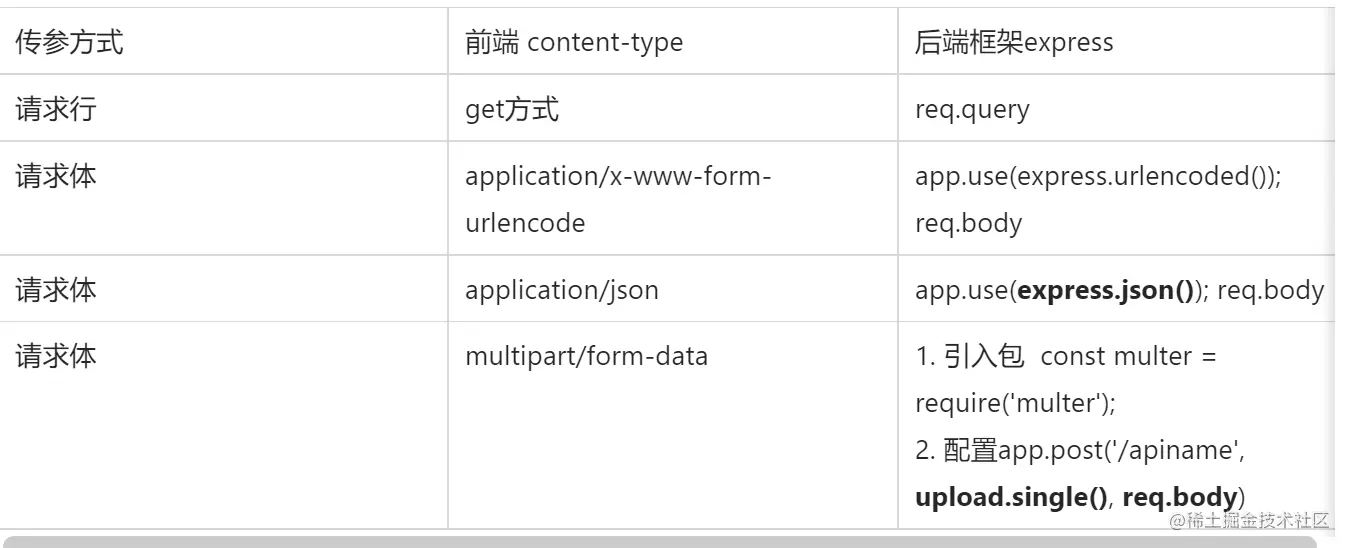Select the 请求行 cell

56,109
